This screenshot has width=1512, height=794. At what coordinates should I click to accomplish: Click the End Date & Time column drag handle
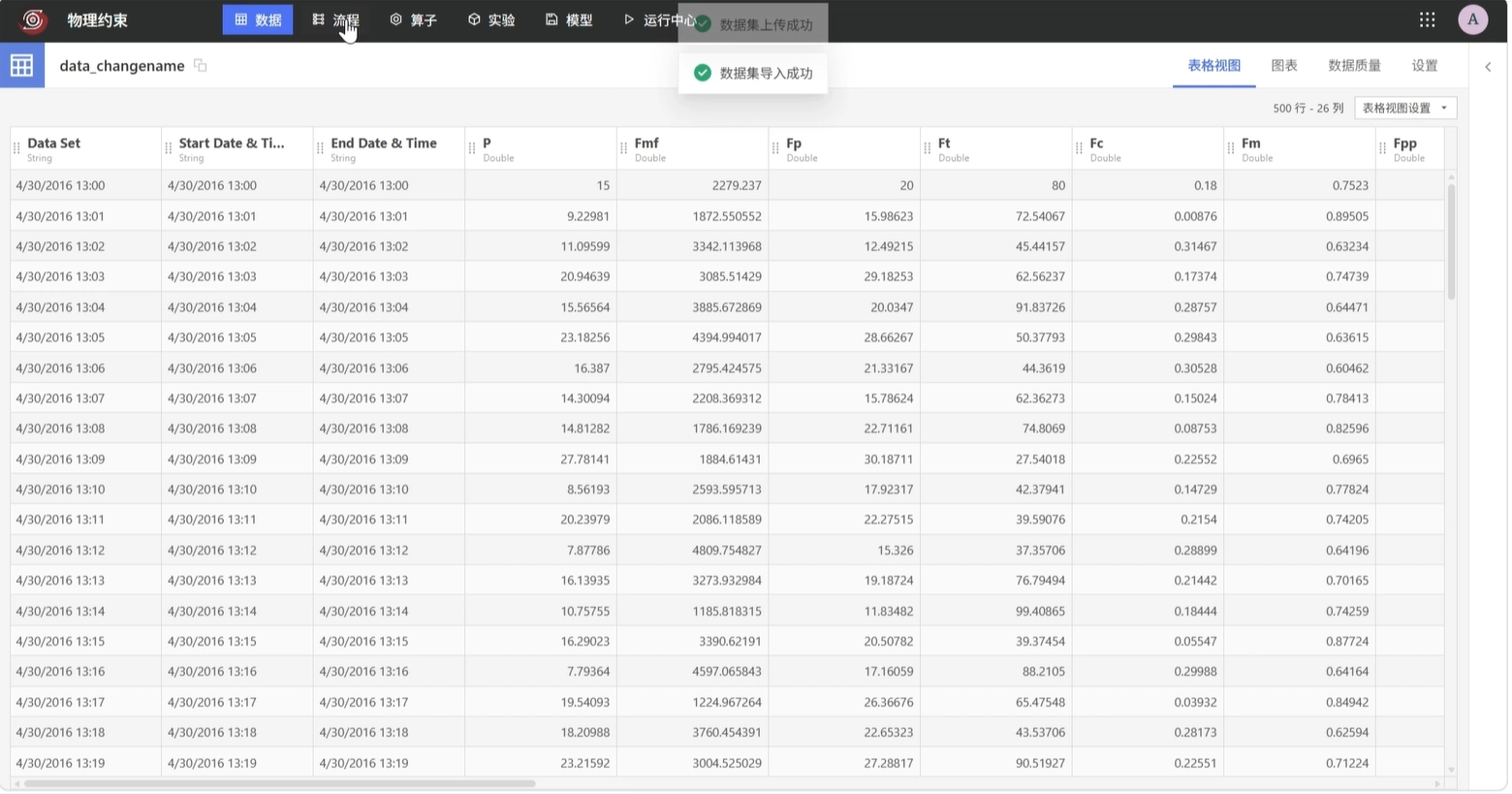click(x=320, y=148)
